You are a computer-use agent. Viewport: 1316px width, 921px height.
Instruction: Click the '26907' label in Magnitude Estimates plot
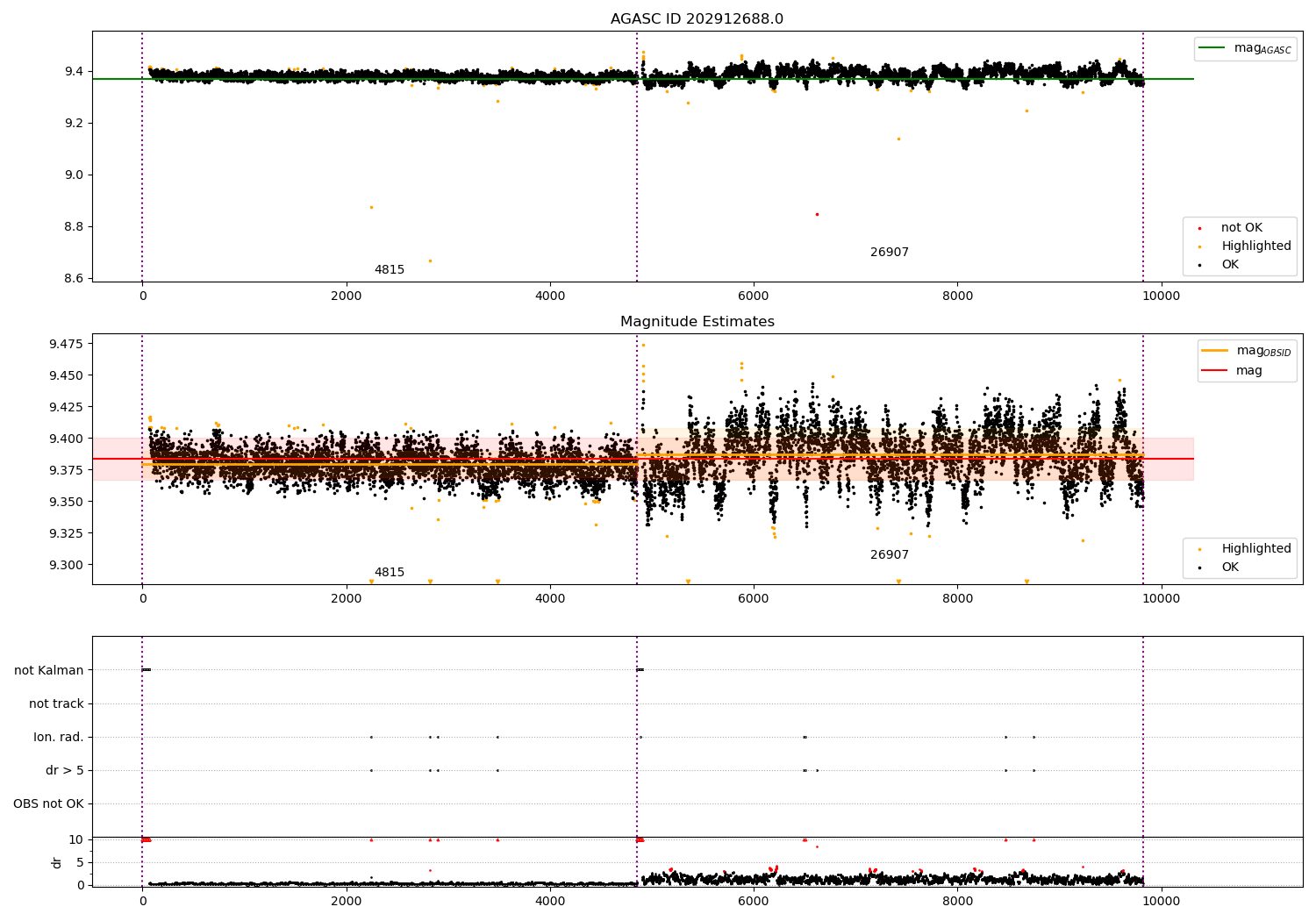point(890,555)
